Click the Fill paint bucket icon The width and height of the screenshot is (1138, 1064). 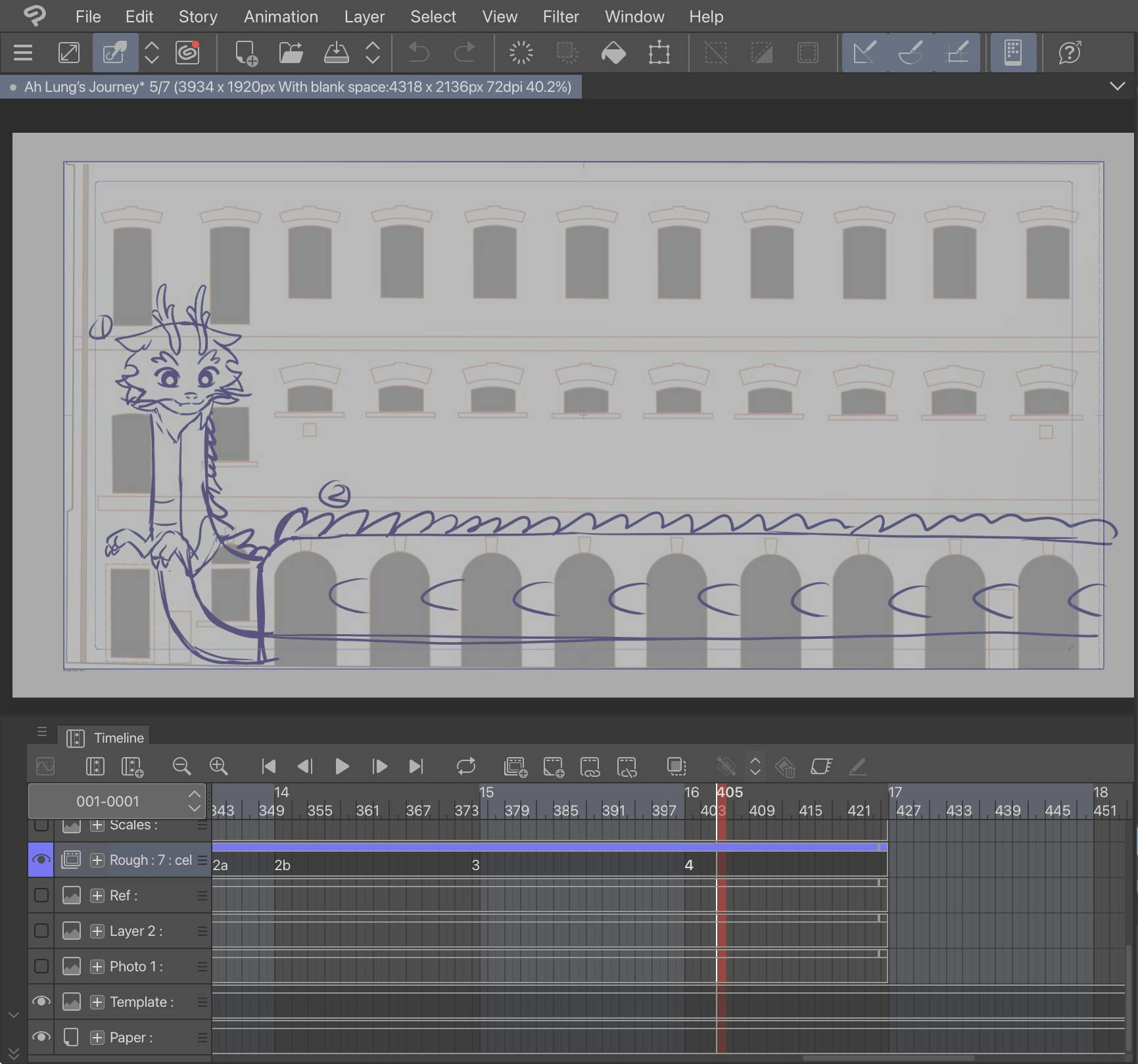point(613,53)
